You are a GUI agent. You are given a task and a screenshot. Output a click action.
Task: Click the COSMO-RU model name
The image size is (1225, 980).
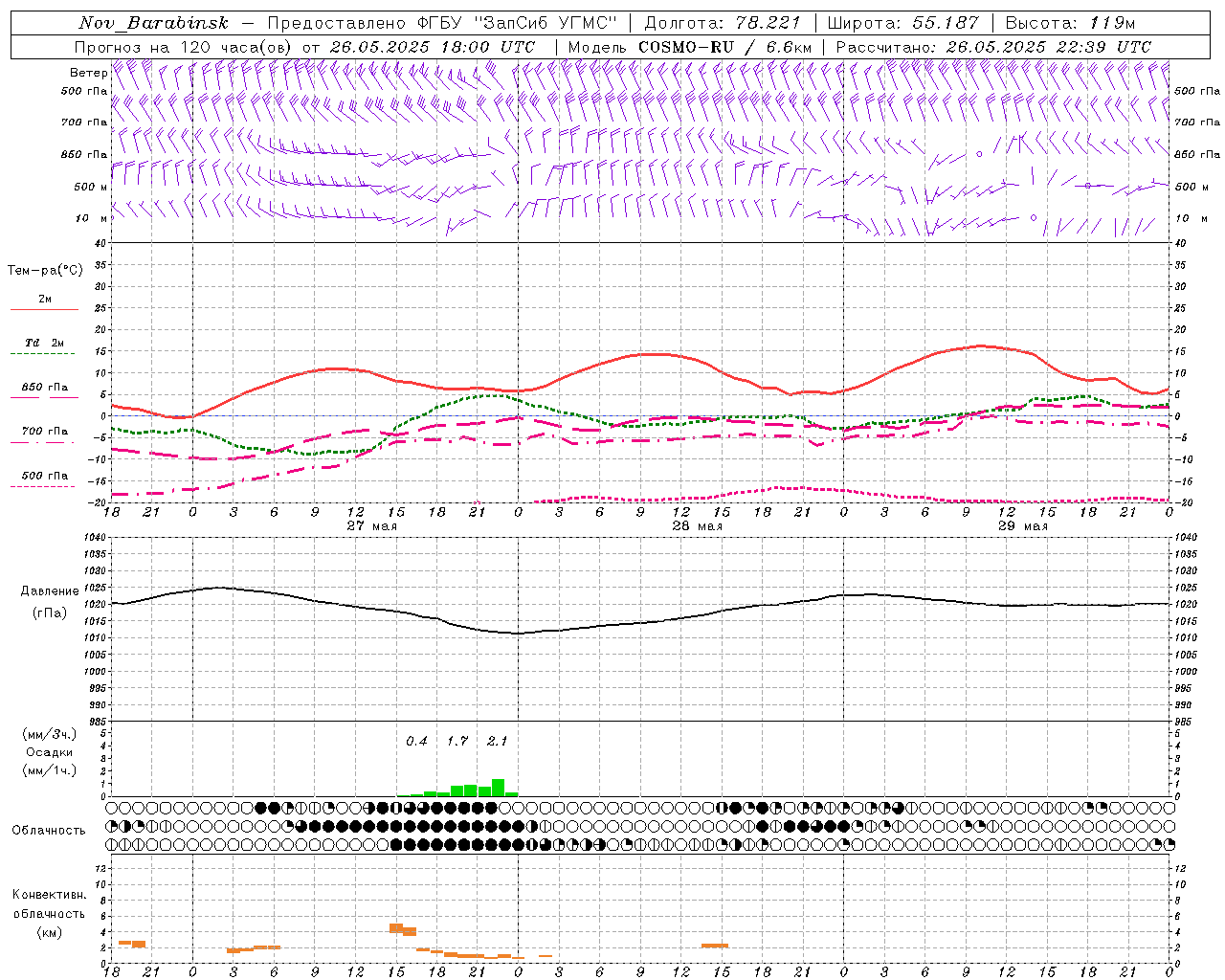coord(685,47)
